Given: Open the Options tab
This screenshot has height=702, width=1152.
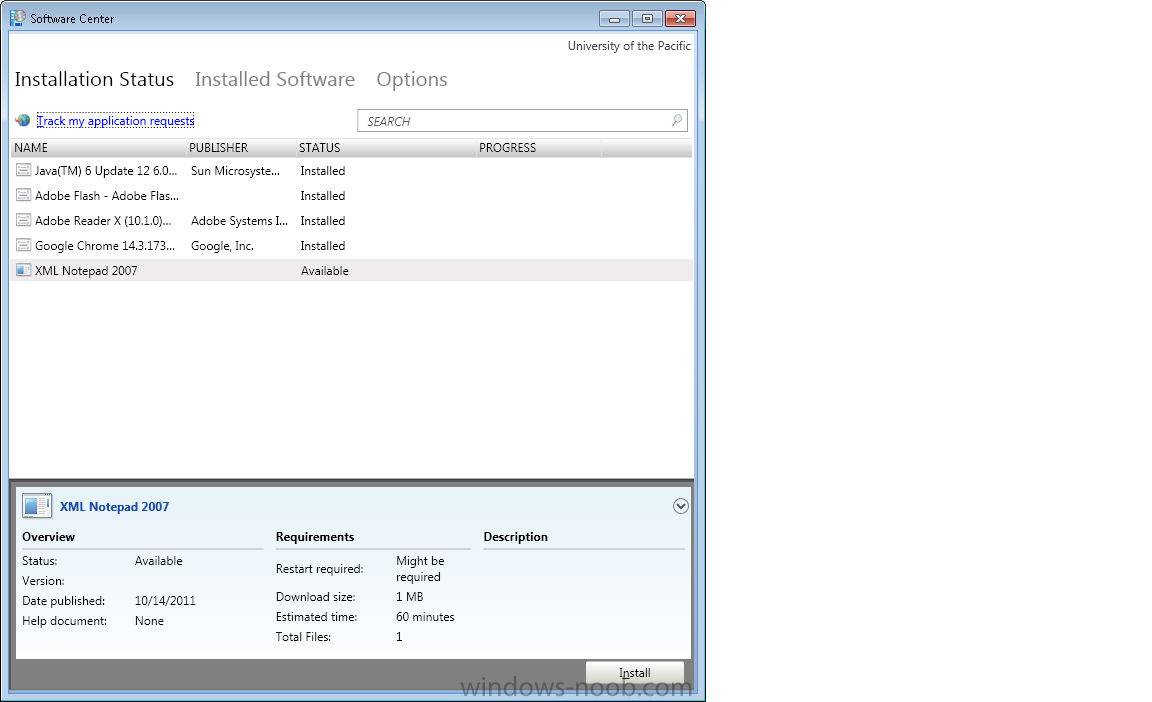Looking at the screenshot, I should (x=411, y=79).
